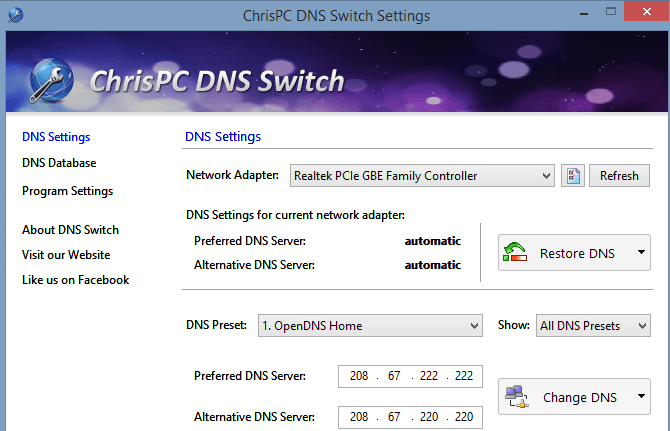Image resolution: width=670 pixels, height=431 pixels.
Task: Click the second octet 67 of Alternative DNS
Action: (394, 416)
